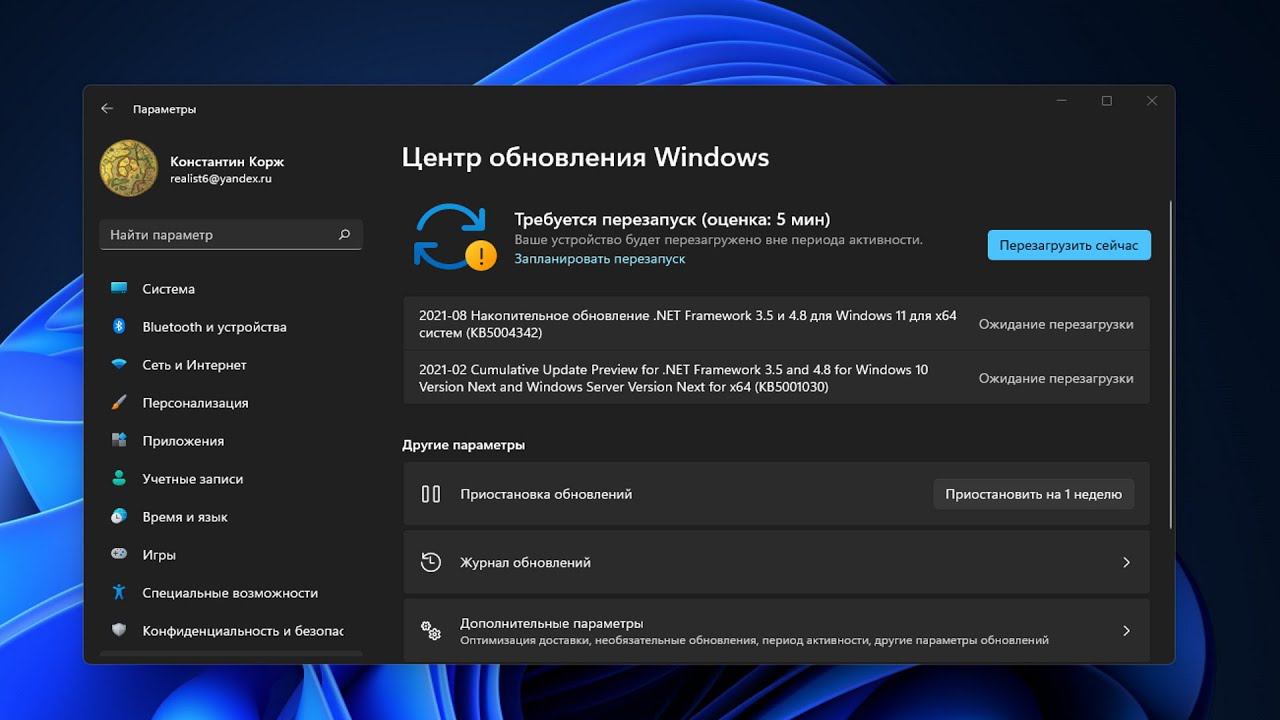1280x720 pixels.
Task: Click the Сеть и Интернет wifi icon
Action: 119,365
